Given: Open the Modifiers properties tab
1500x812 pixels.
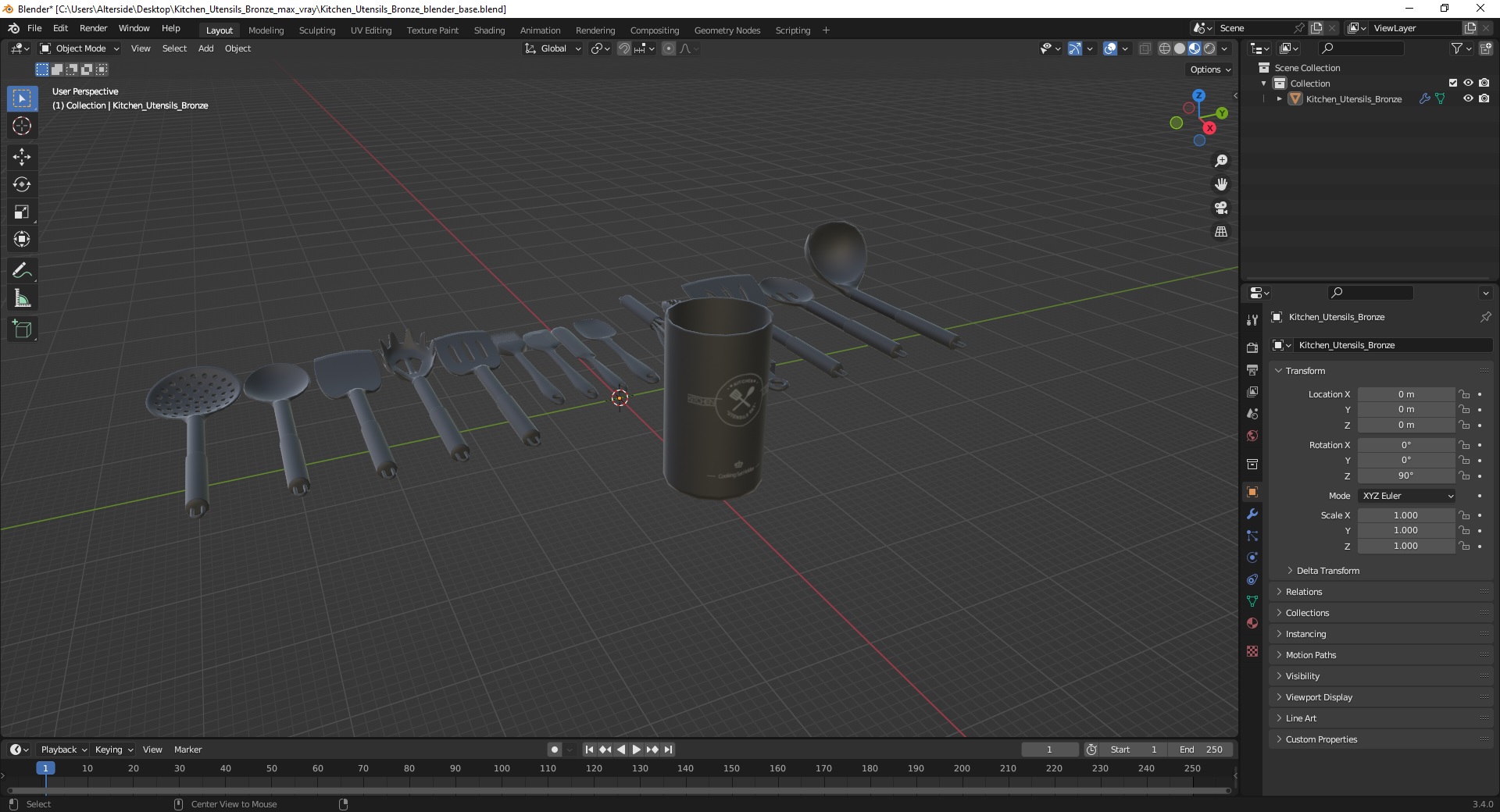Looking at the screenshot, I should [x=1252, y=514].
